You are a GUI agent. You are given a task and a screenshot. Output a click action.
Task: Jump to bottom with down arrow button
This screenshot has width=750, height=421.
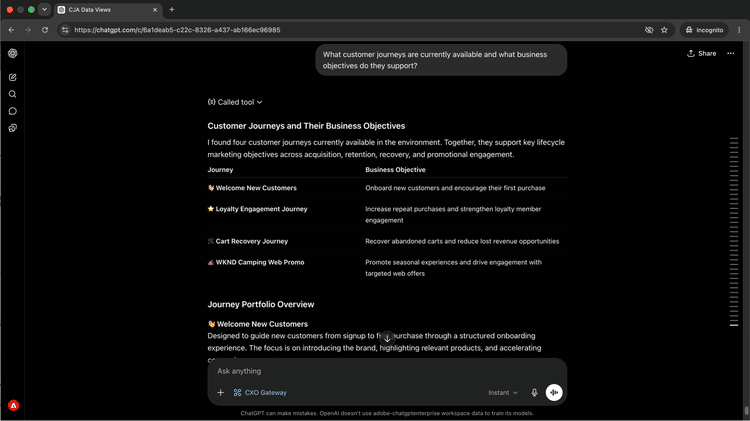387,338
